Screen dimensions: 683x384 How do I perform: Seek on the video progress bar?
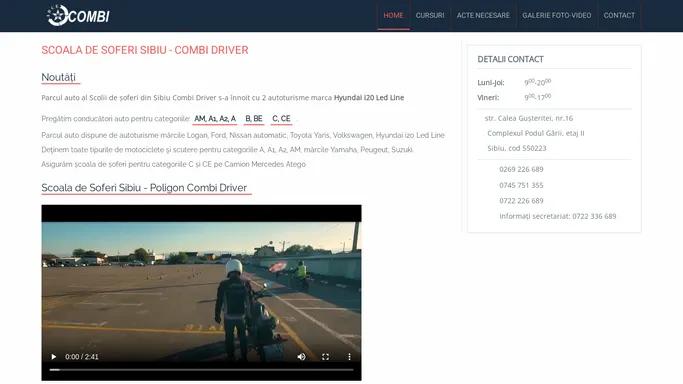[201, 370]
